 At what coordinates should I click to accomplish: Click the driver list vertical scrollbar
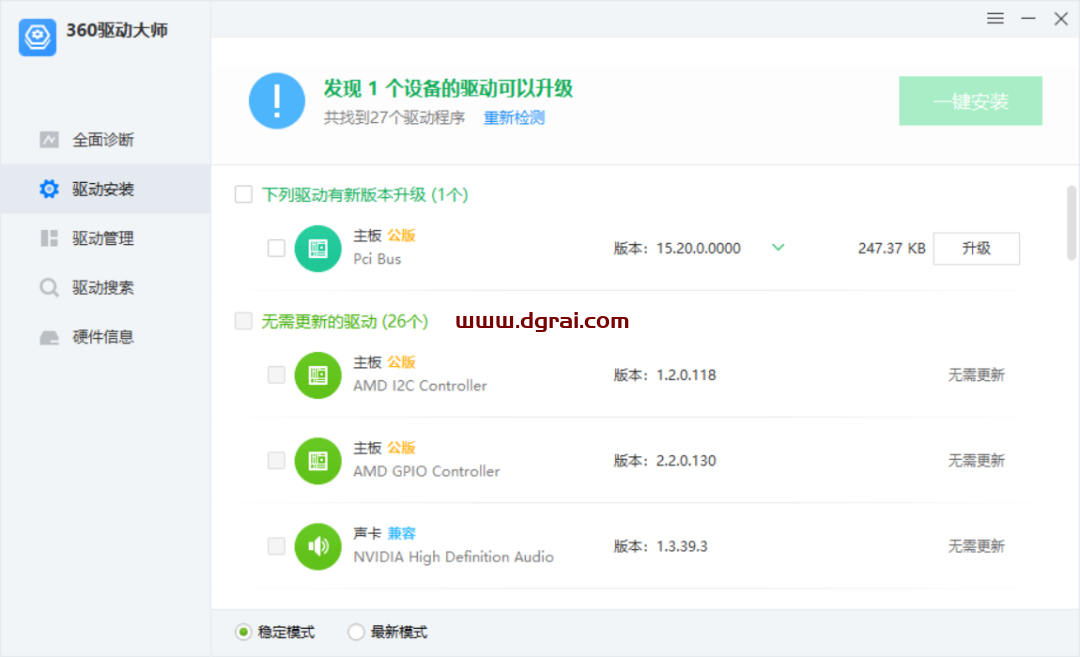click(x=1071, y=223)
